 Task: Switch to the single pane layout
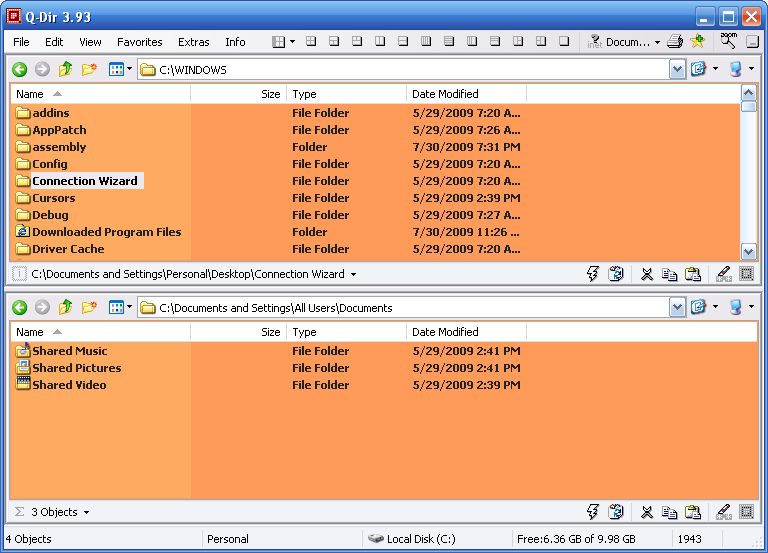point(564,42)
